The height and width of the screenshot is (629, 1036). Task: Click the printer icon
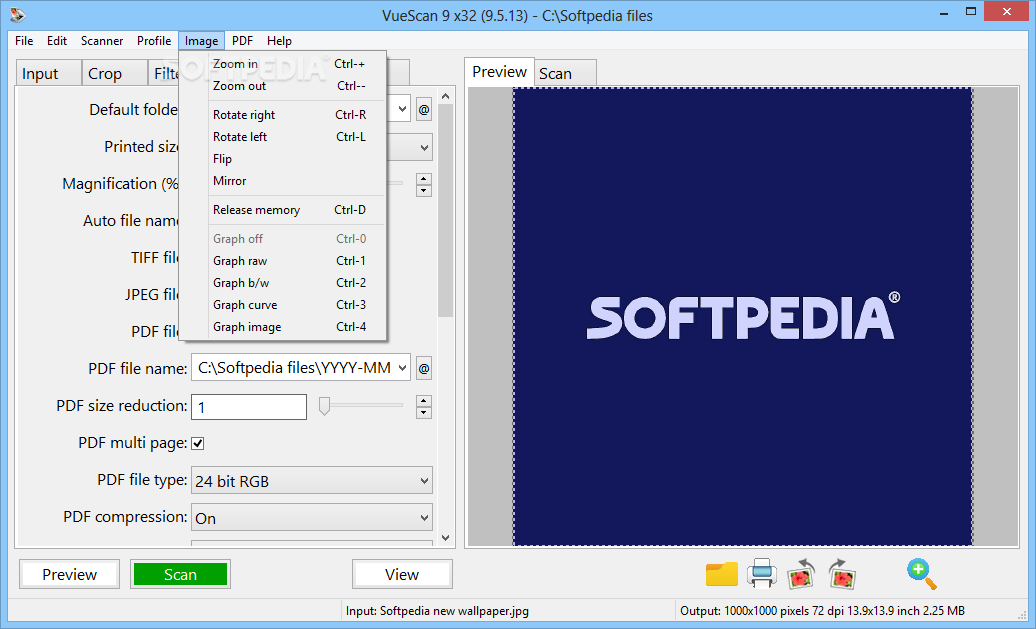point(761,573)
